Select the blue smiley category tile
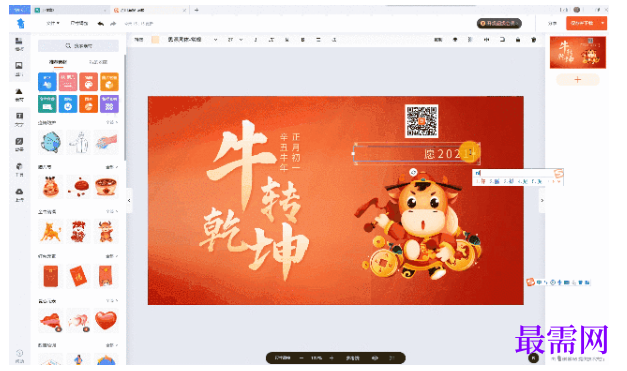 (68, 104)
